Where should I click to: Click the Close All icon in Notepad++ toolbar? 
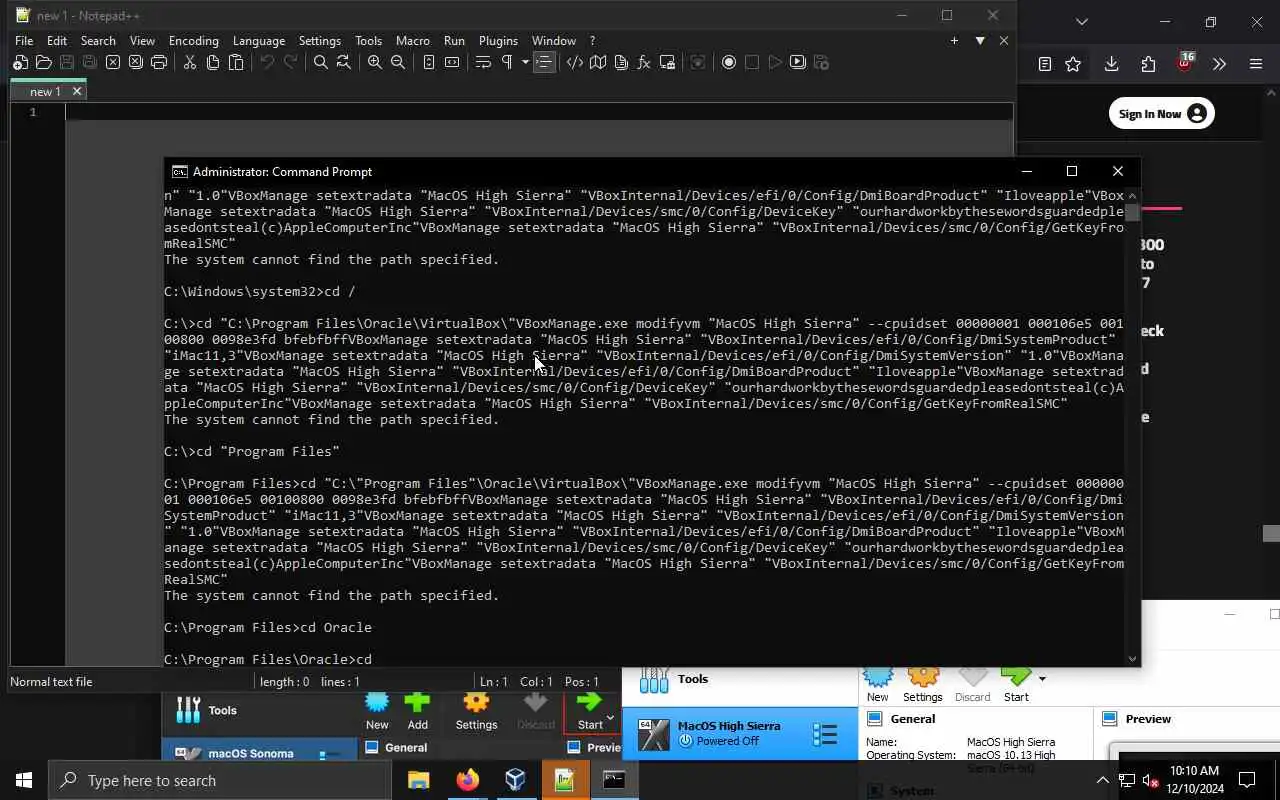(x=135, y=62)
